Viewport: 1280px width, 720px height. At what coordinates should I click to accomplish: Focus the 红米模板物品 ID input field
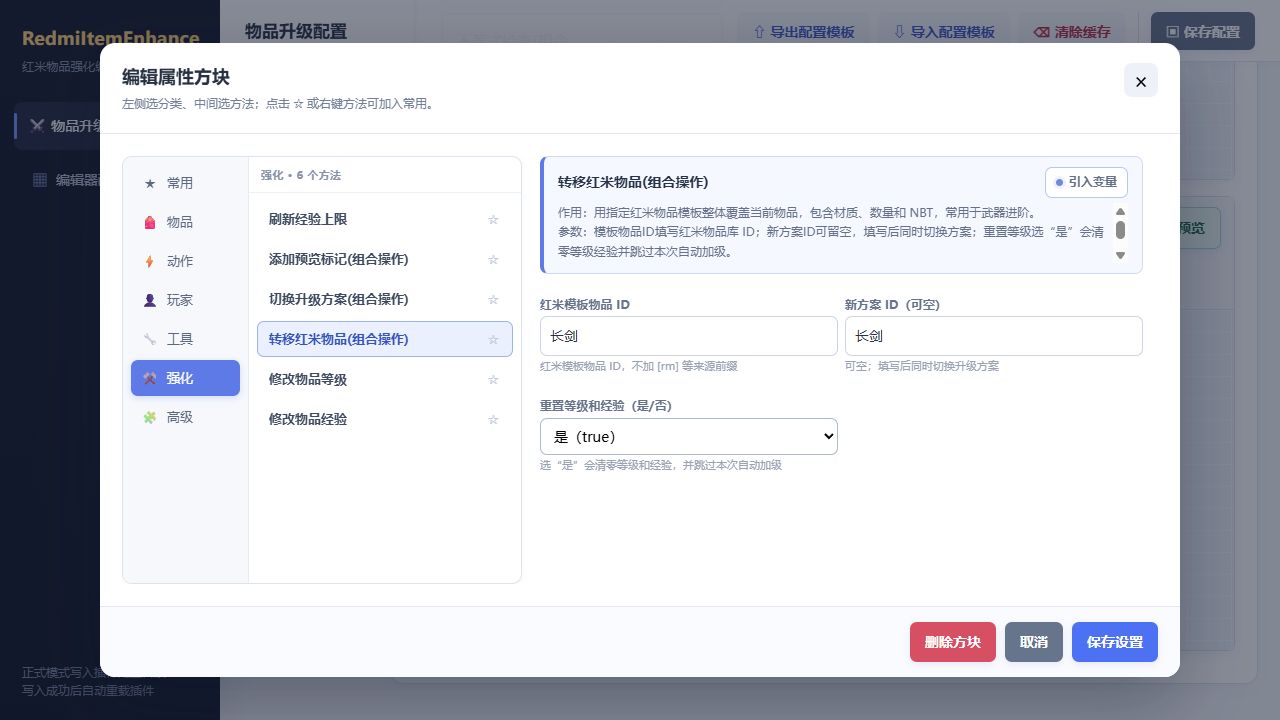pyautogui.click(x=689, y=336)
